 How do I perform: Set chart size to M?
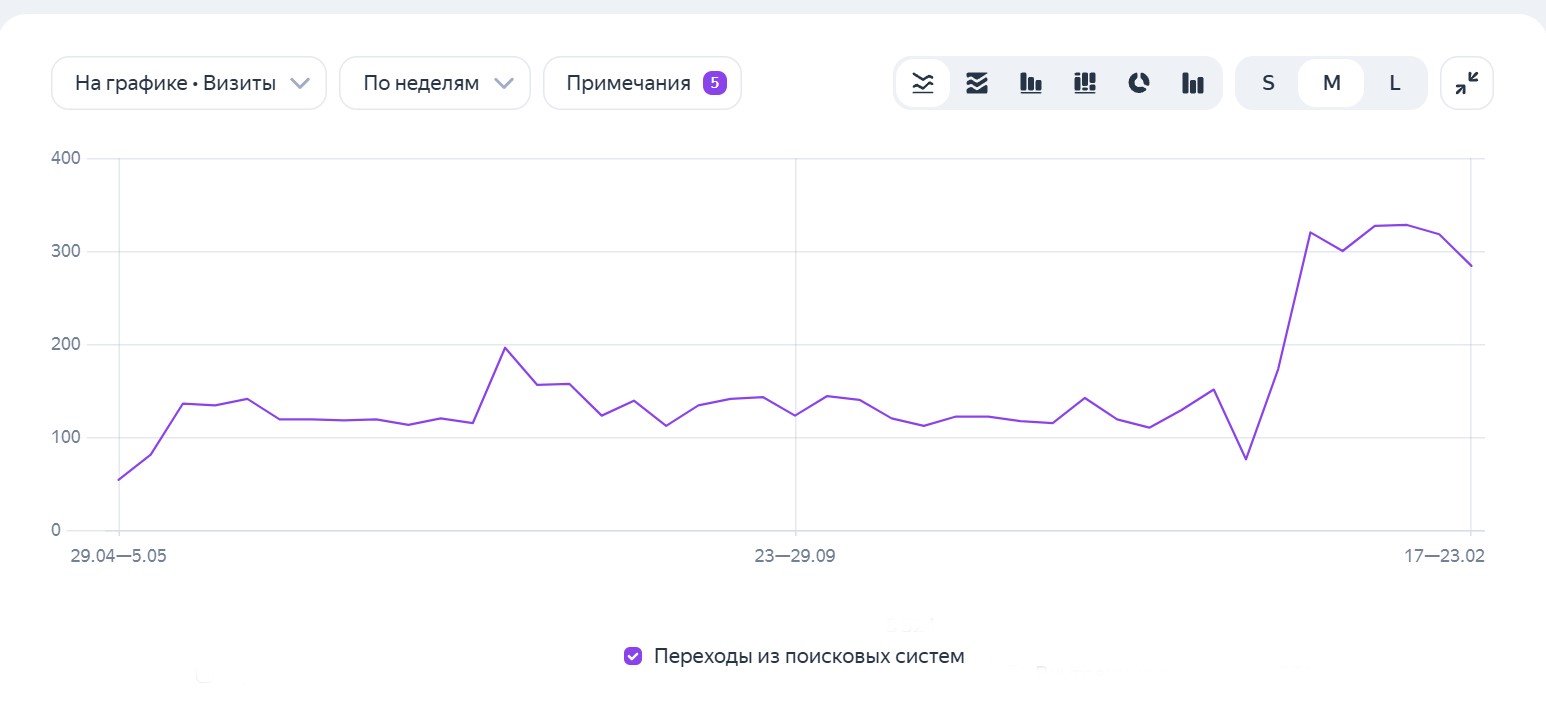1331,83
